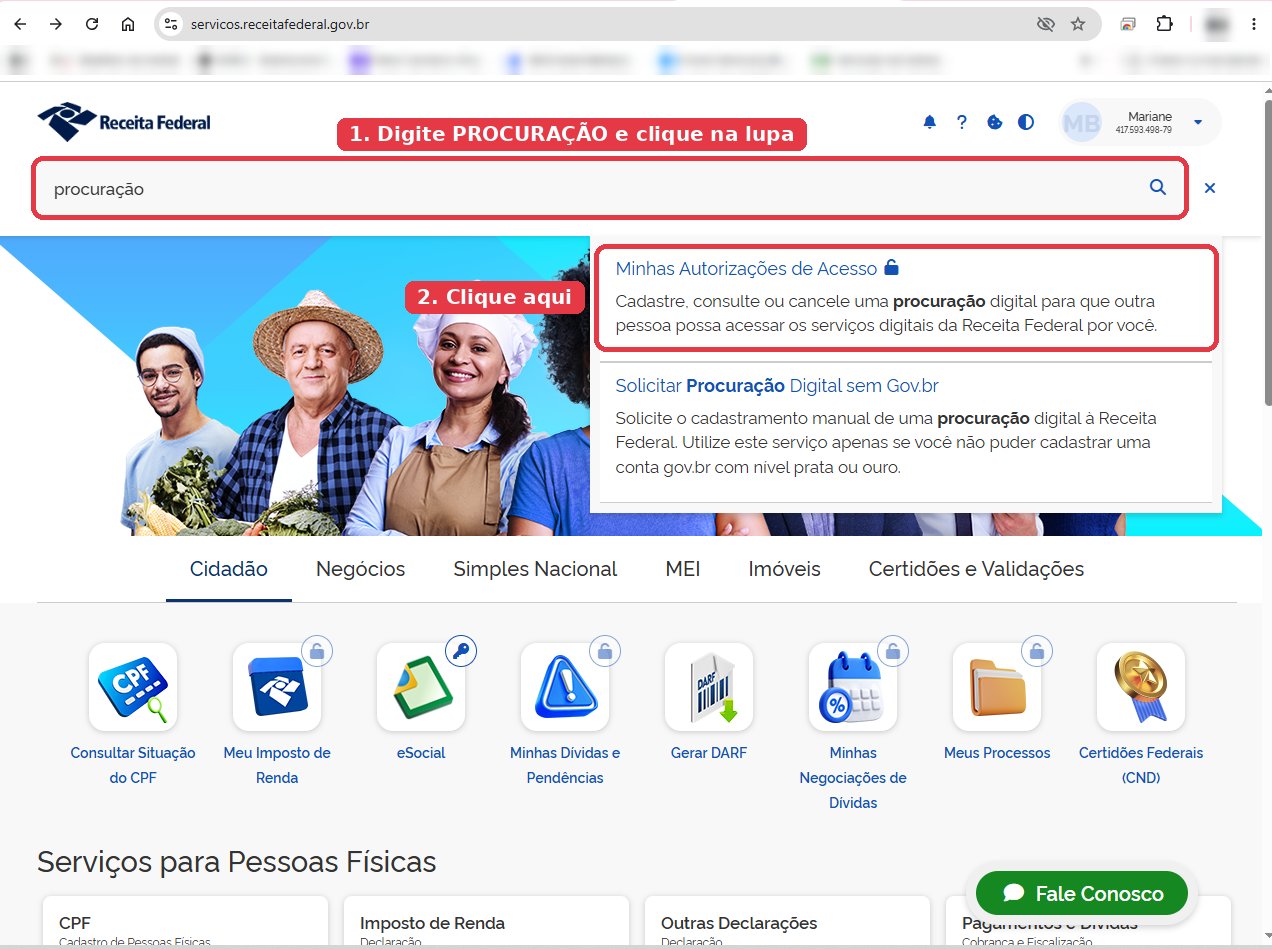
Task: Click the Serviços para Pessoas Físicas heading
Action: (237, 862)
